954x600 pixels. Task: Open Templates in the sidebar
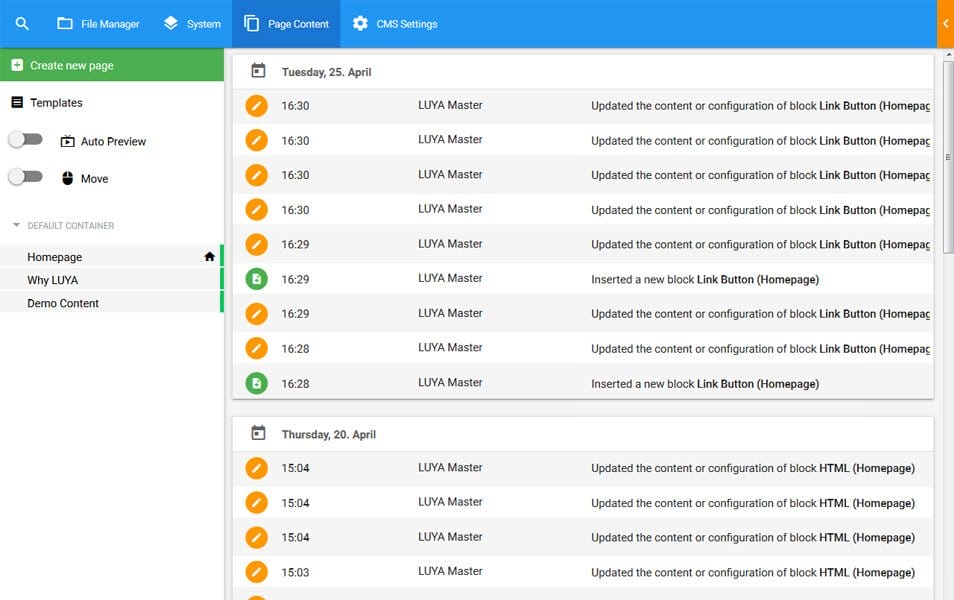[x=56, y=103]
